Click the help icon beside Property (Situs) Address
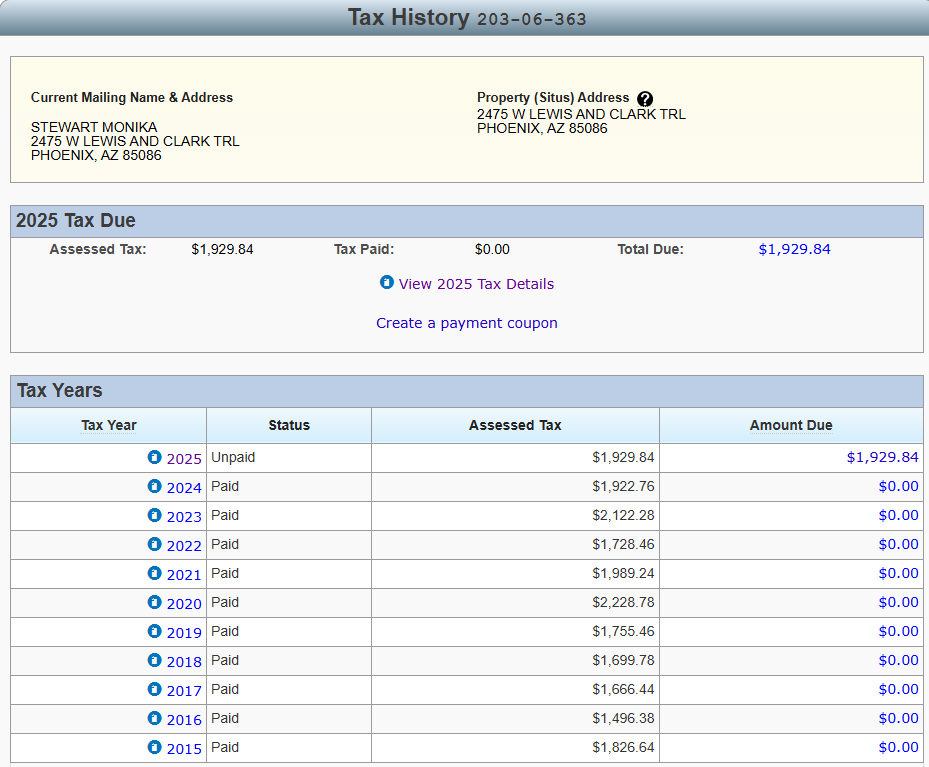The height and width of the screenshot is (767, 929). click(x=645, y=99)
